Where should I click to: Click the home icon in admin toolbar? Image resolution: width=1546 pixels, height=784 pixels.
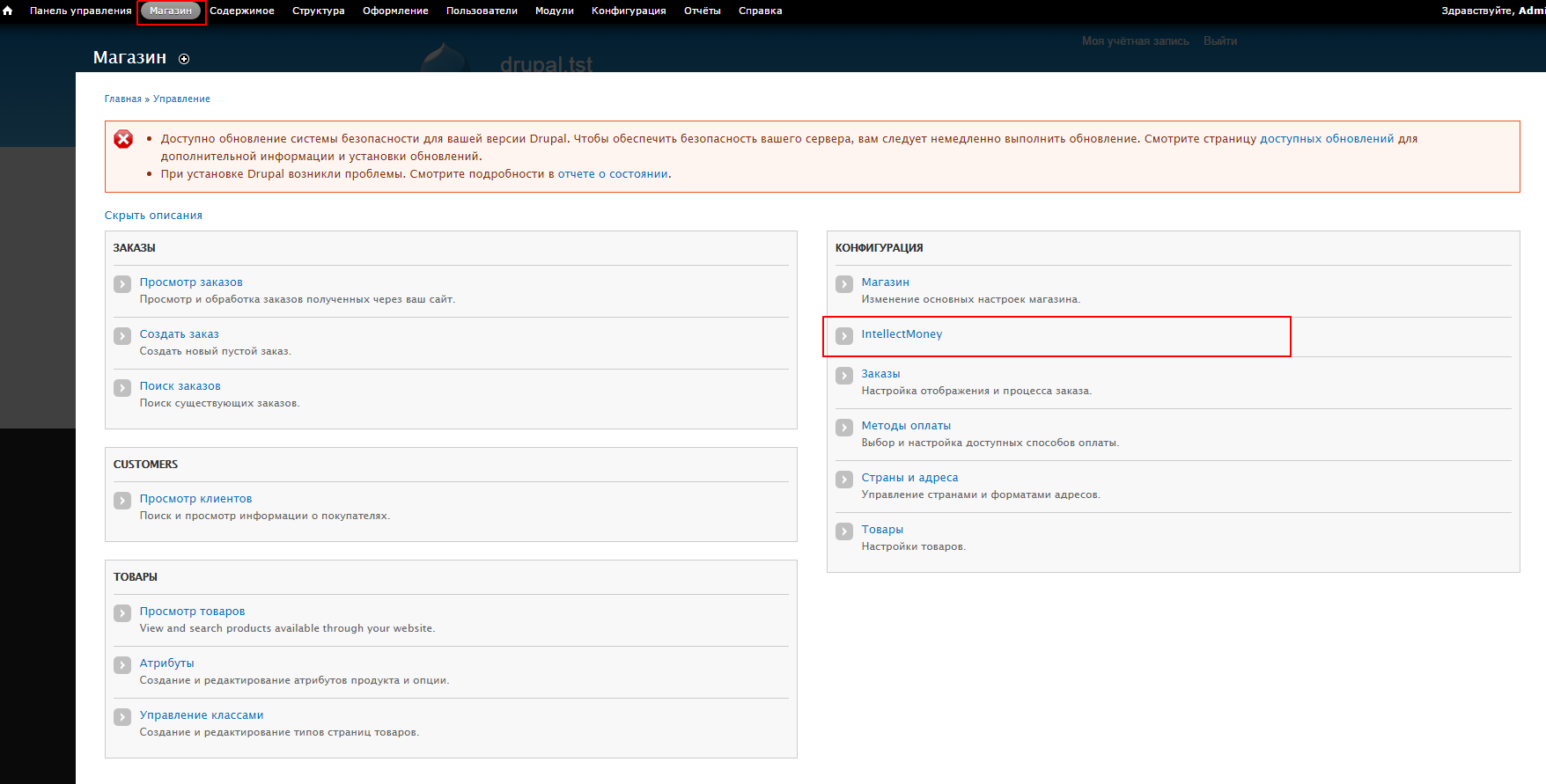(x=8, y=11)
